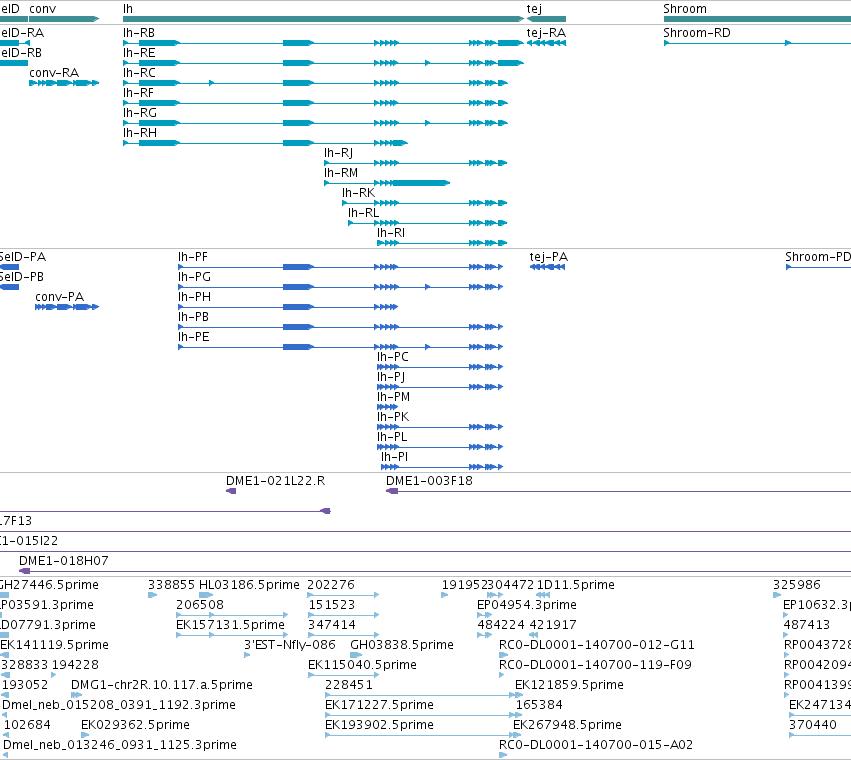Click the purple marker under DME1-021L22.R
Screen dimensions: 851x760
click(x=231, y=491)
